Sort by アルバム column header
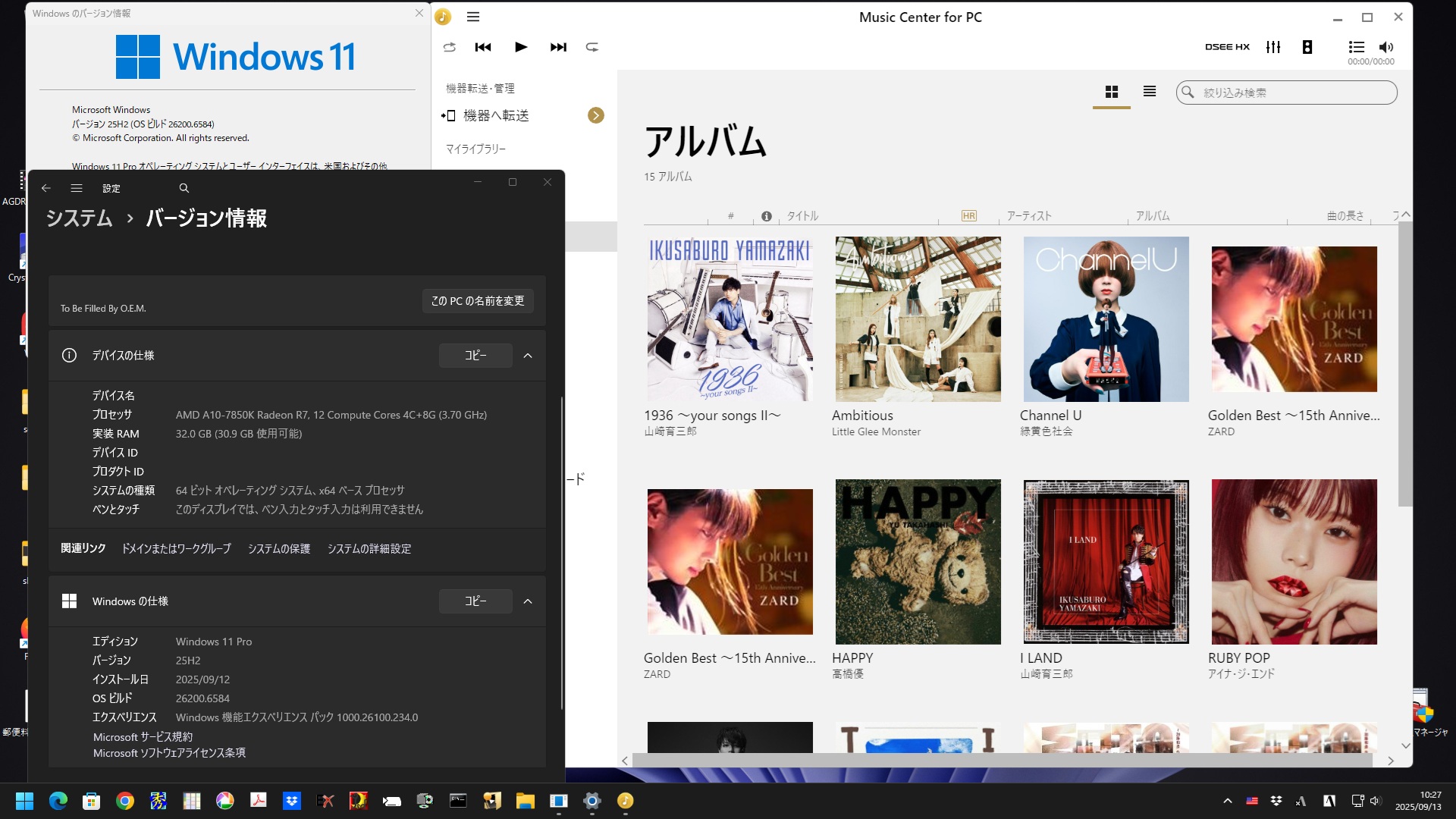The width and height of the screenshot is (1456, 819). tap(1153, 216)
